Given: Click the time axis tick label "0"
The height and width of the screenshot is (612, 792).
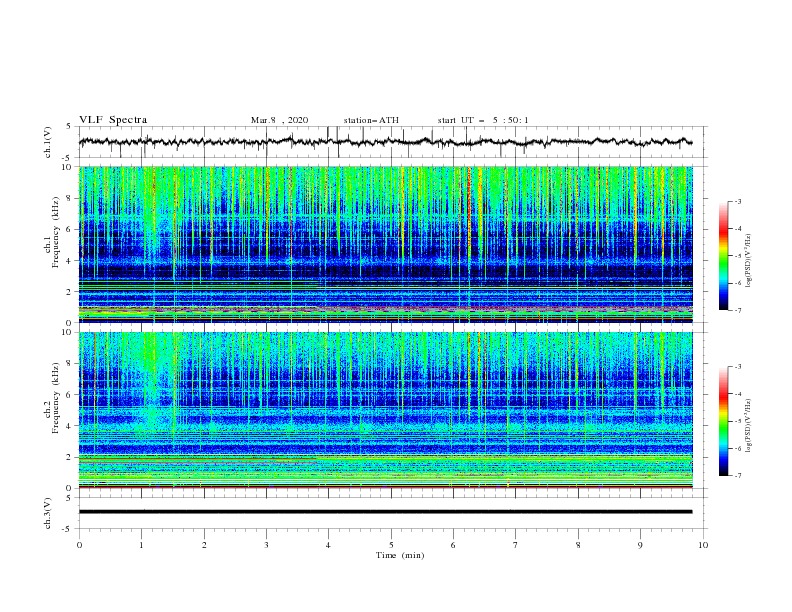Looking at the screenshot, I should pos(79,545).
